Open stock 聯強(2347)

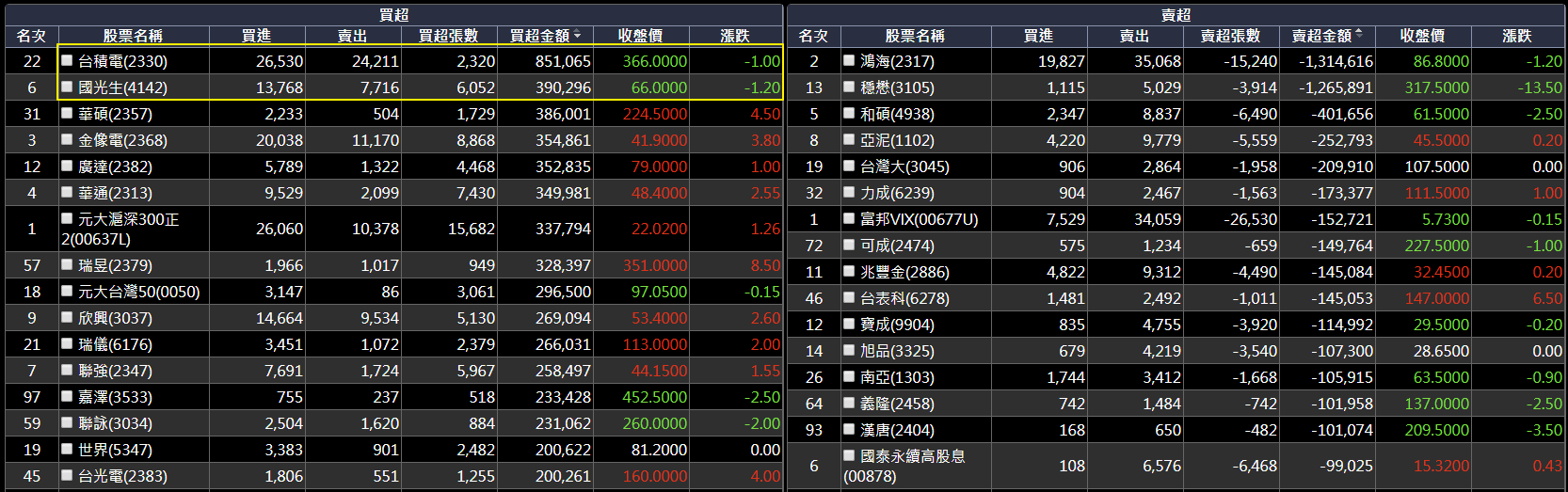115,371
